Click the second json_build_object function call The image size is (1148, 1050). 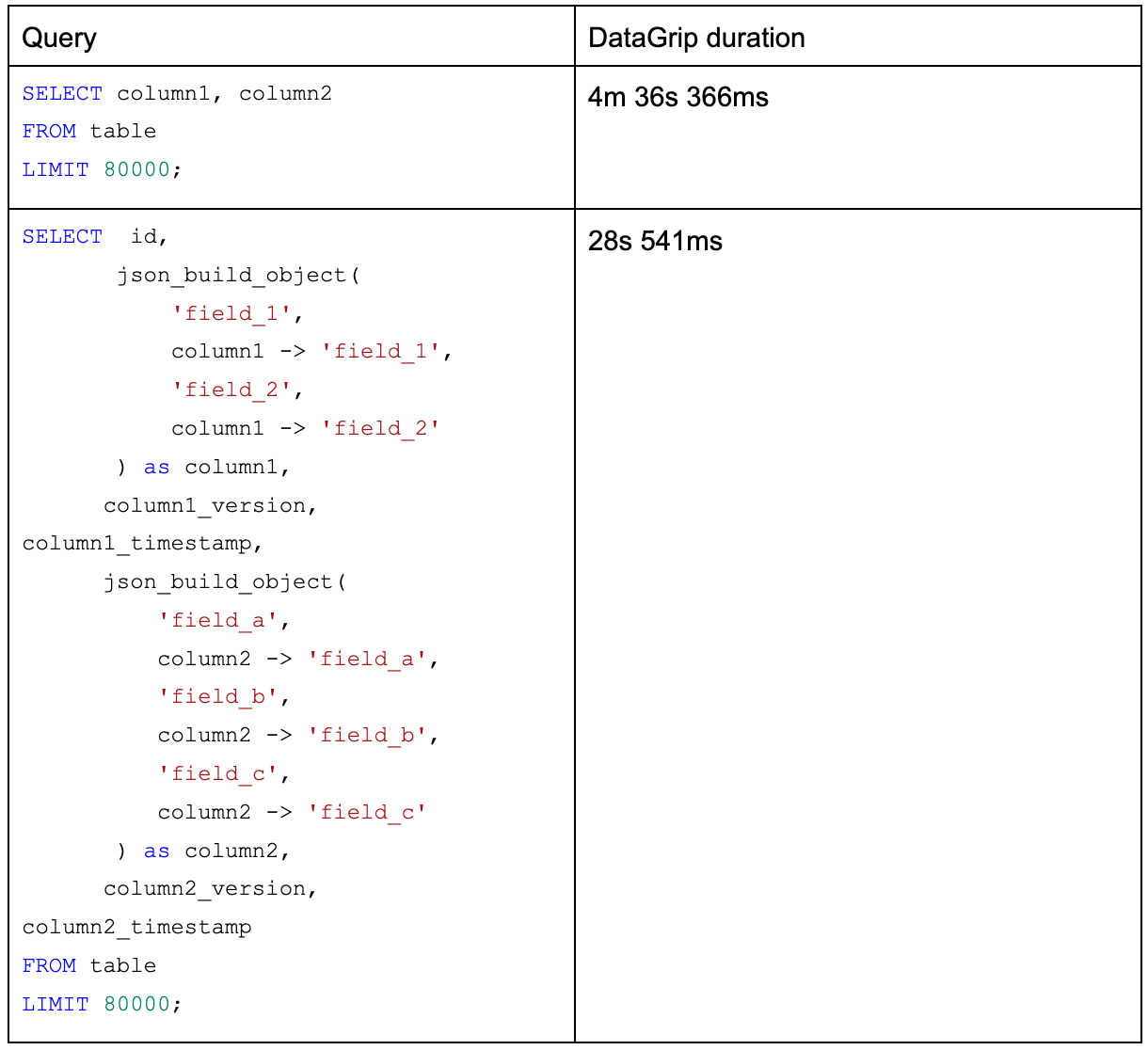coord(232,581)
